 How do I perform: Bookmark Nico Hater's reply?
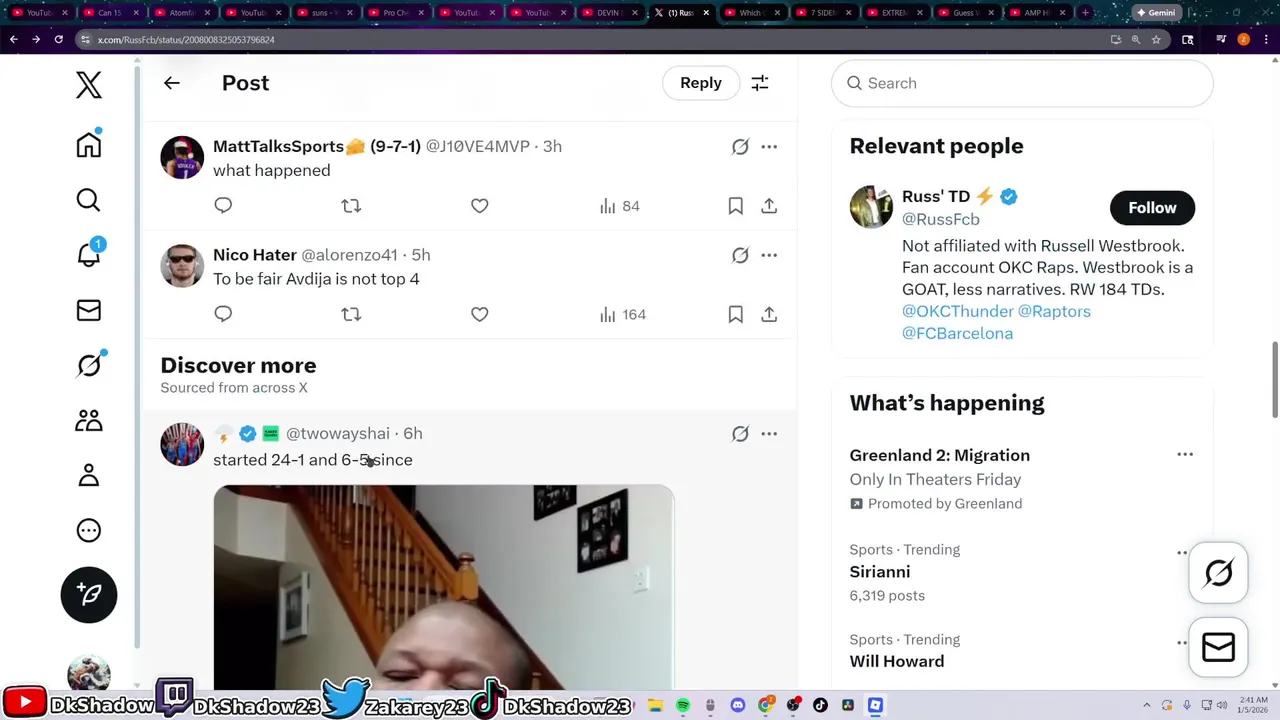click(x=736, y=314)
